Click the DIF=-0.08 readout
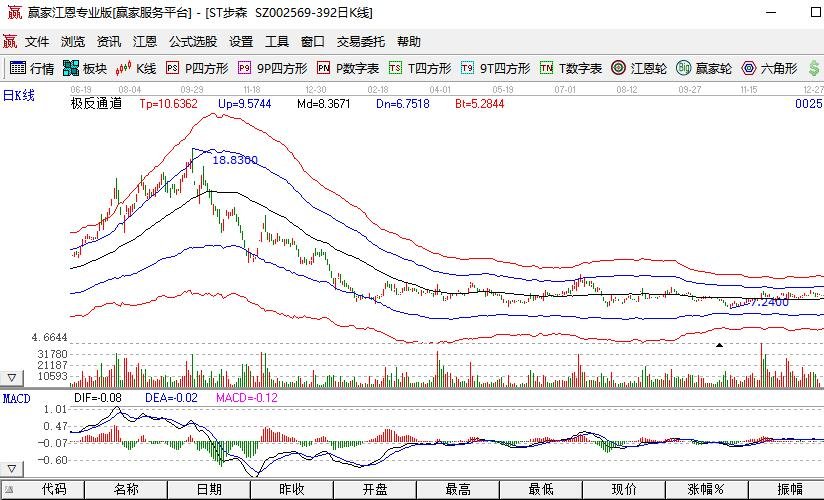824x500 pixels. (x=98, y=398)
